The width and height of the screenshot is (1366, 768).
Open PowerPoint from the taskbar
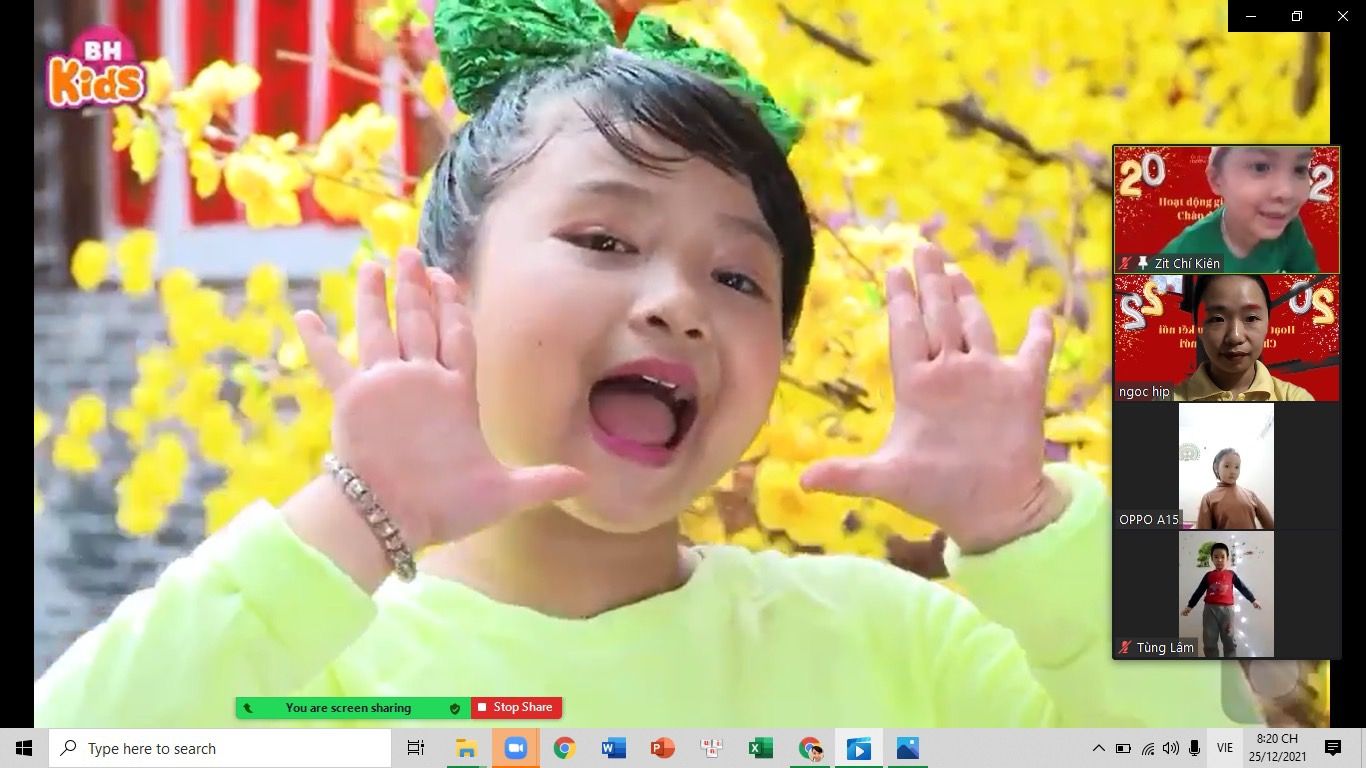662,748
